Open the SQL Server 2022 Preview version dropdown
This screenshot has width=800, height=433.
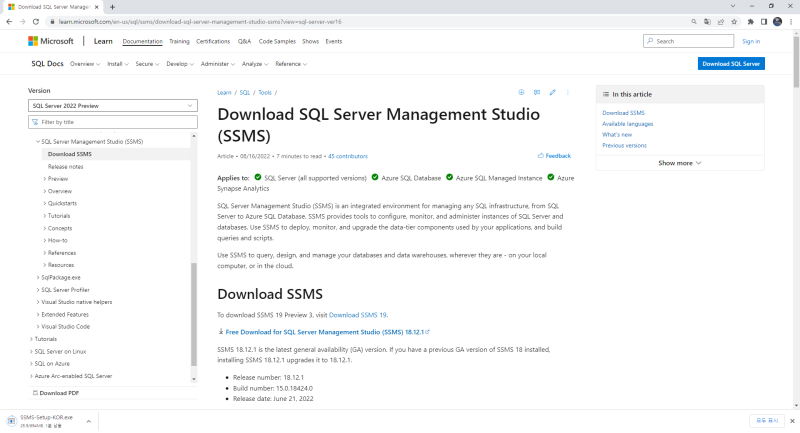point(113,106)
